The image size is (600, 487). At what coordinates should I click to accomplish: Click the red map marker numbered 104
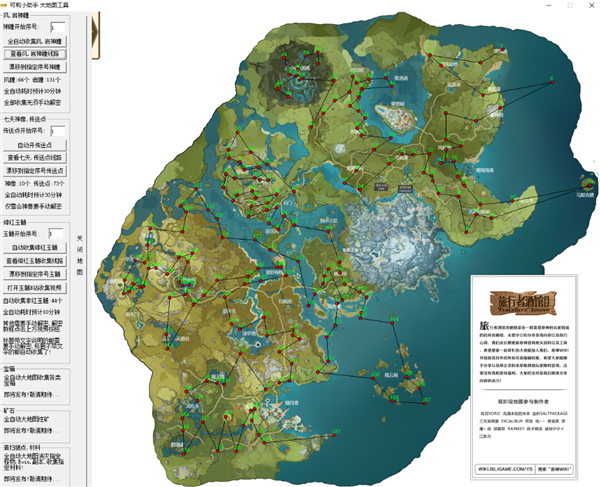tap(392, 323)
